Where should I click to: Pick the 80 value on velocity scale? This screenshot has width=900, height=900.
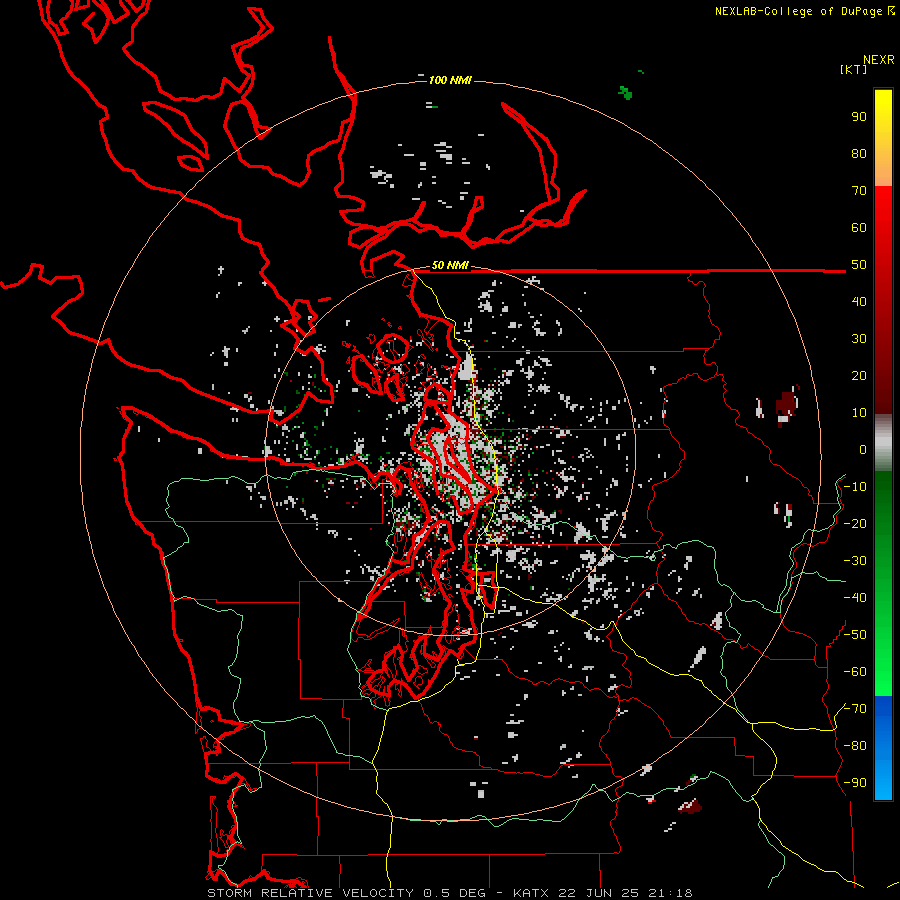click(x=859, y=153)
